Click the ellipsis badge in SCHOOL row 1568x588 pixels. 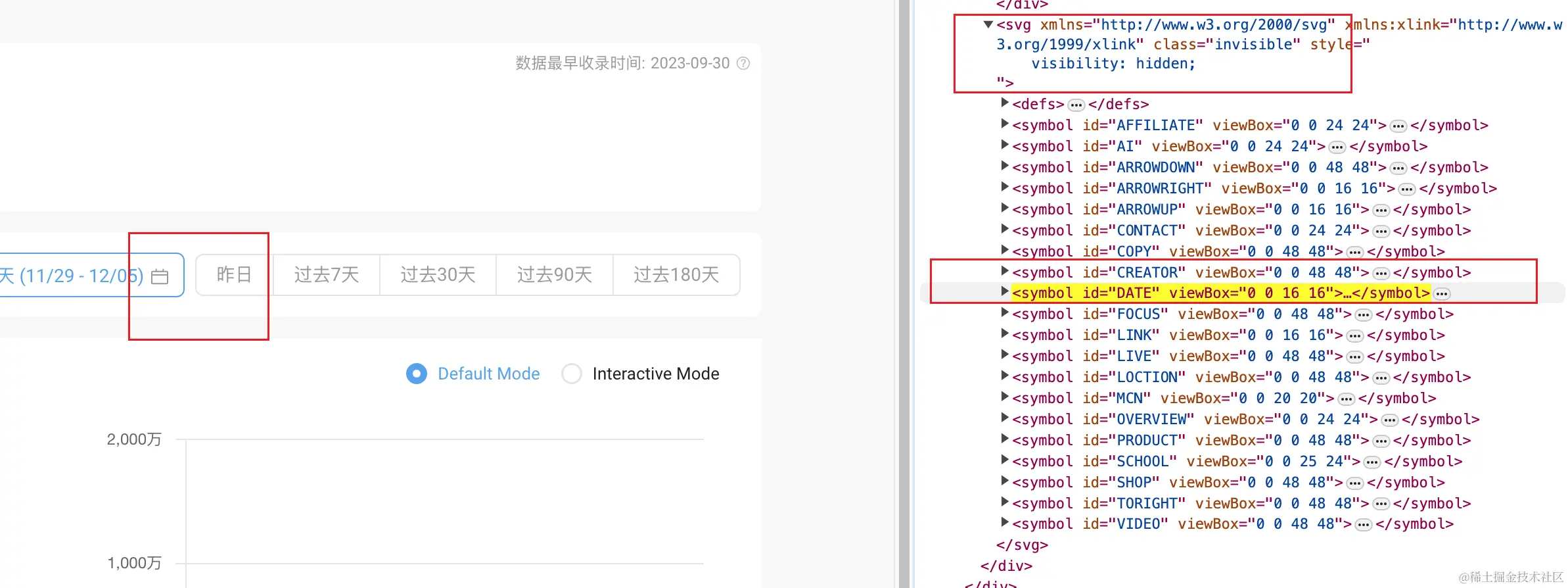(1372, 462)
